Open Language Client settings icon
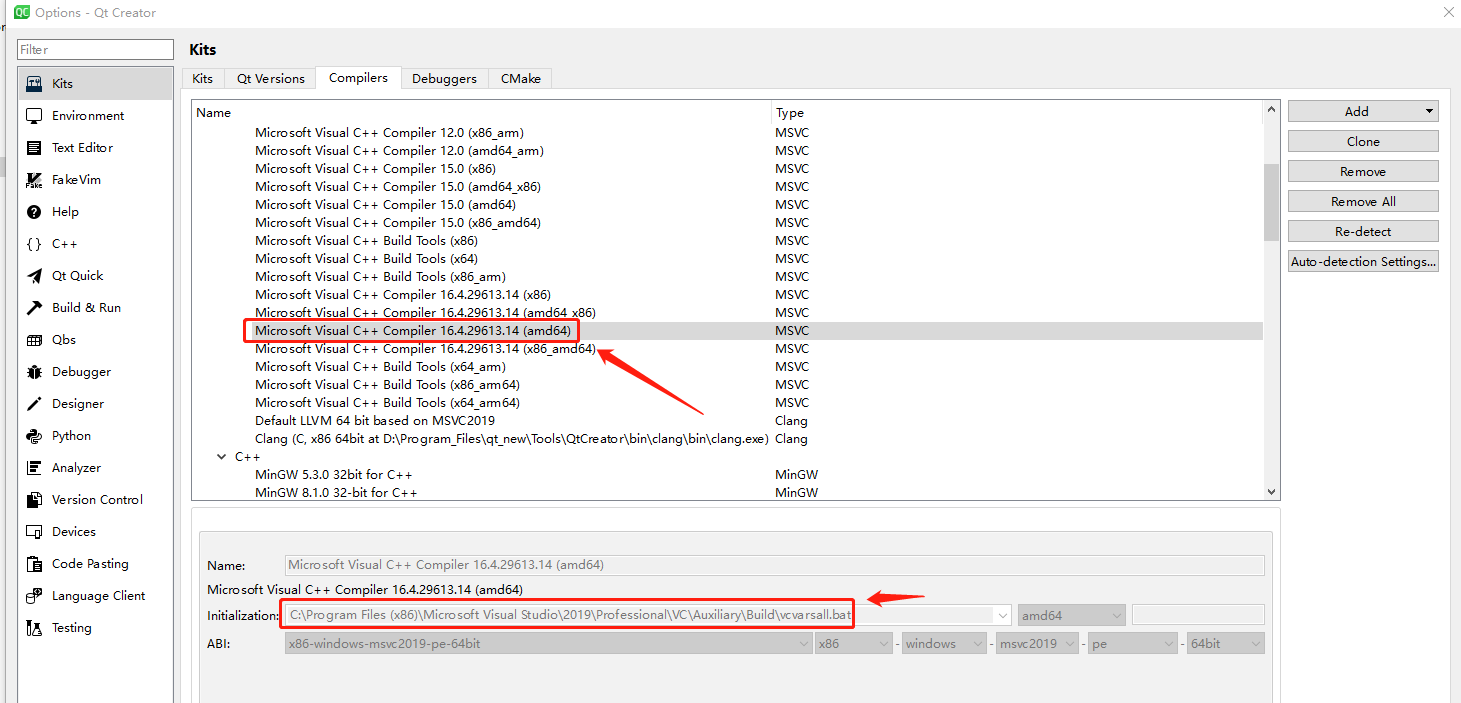1461x703 pixels. (34, 596)
